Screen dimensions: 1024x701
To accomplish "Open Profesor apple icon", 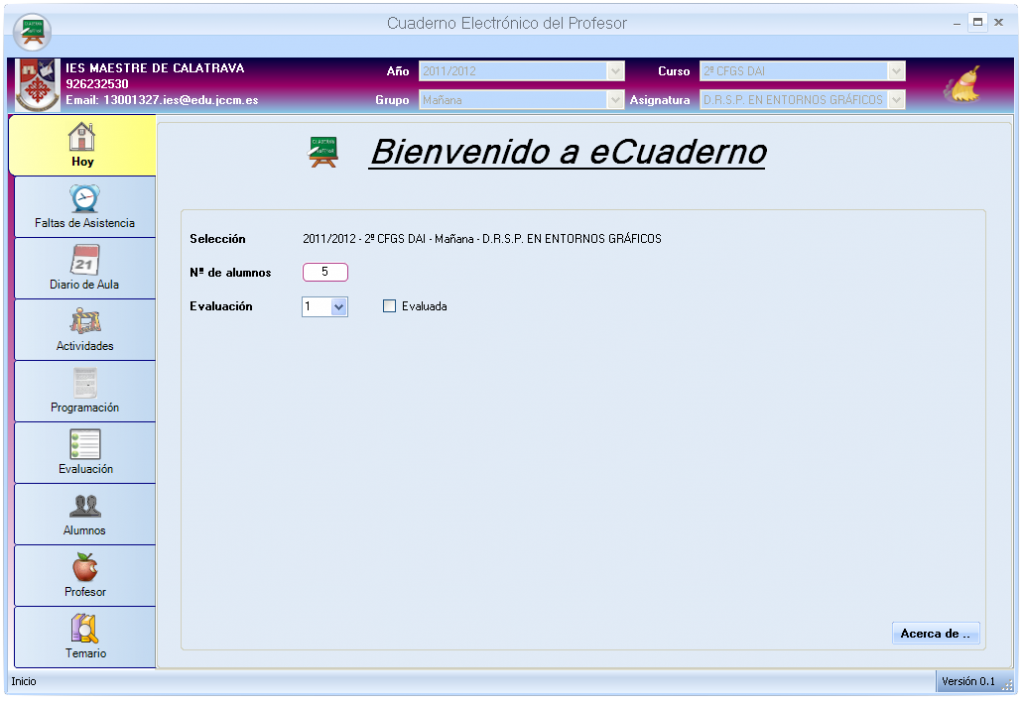I will 85,567.
